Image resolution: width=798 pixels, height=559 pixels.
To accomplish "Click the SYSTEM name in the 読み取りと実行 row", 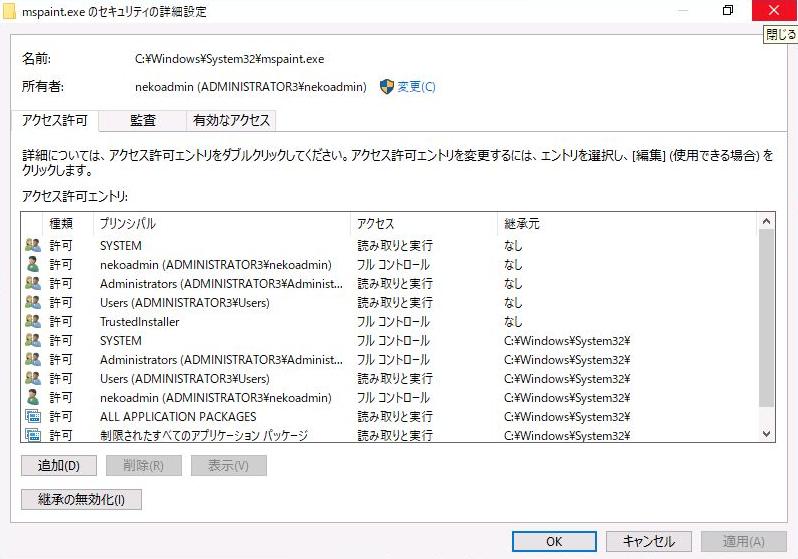I will [x=121, y=246].
